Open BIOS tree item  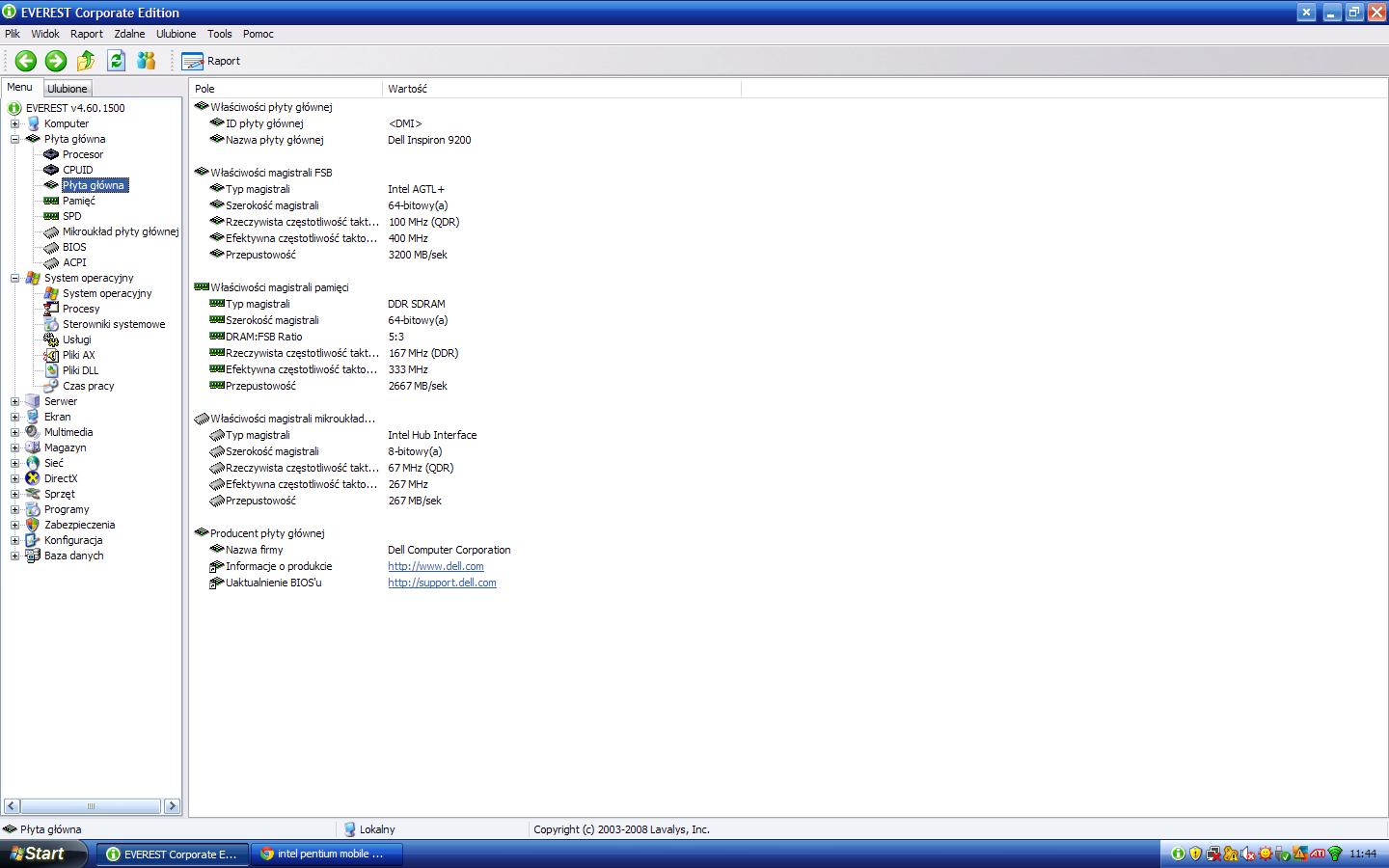pyautogui.click(x=74, y=247)
